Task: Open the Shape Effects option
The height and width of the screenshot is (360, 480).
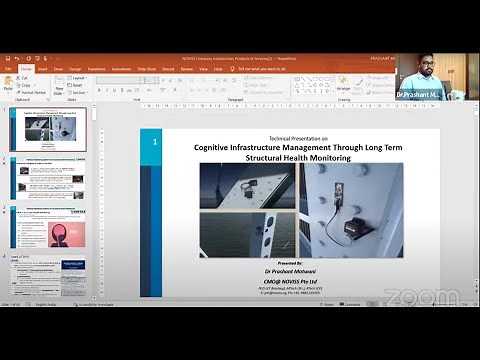Action: click(x=381, y=92)
